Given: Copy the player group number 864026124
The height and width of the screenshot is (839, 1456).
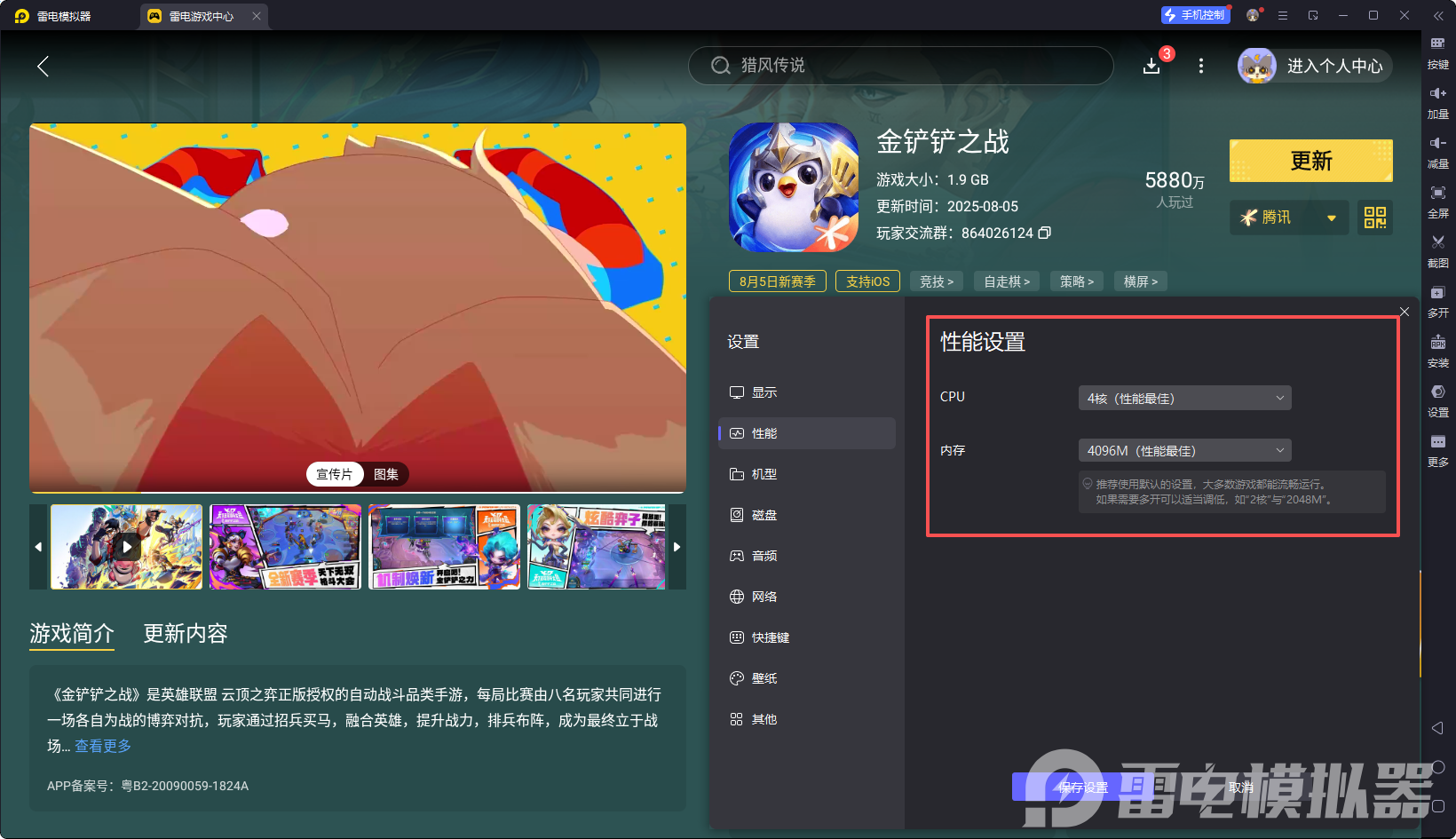Looking at the screenshot, I should 1045,233.
